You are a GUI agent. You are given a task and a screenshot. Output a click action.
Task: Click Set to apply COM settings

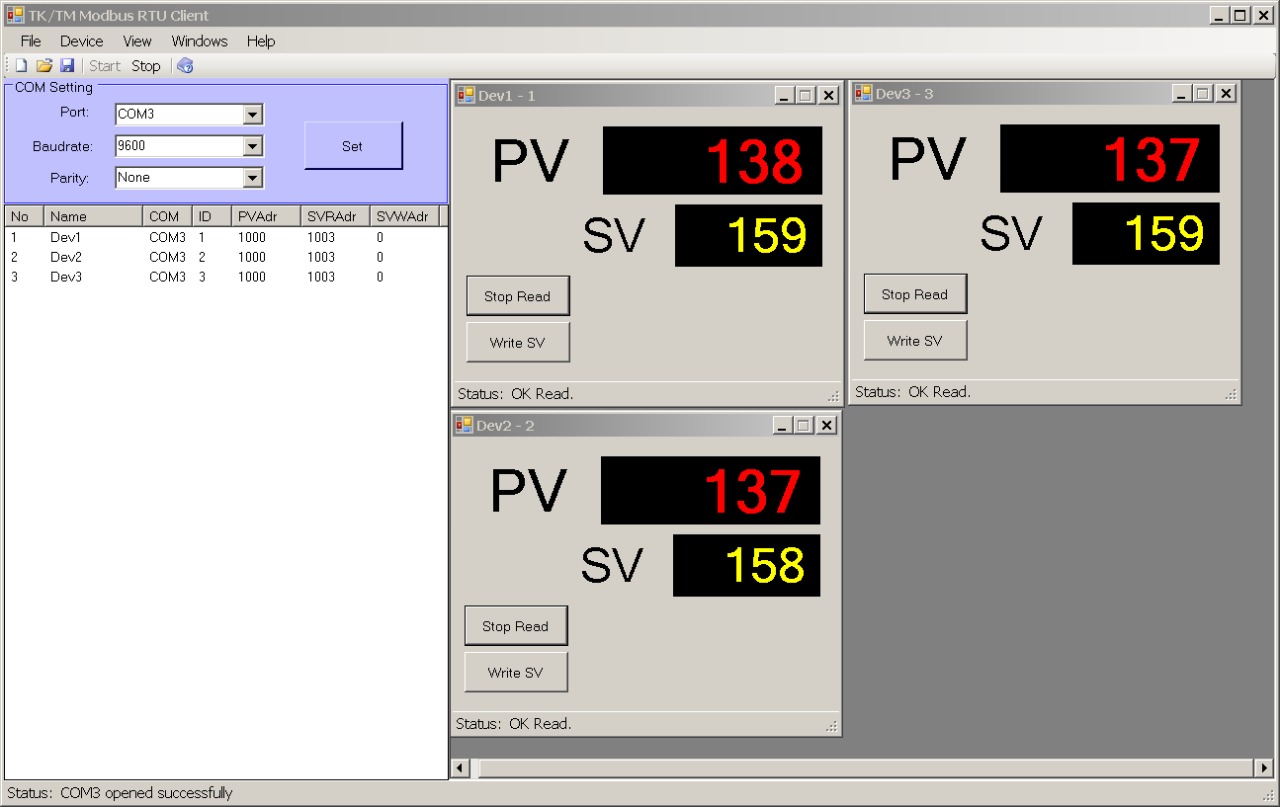pyautogui.click(x=352, y=145)
